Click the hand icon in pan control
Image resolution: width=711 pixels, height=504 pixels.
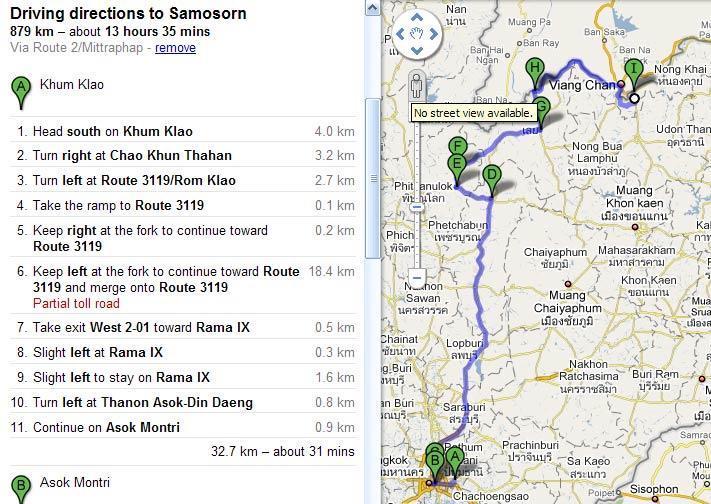point(417,34)
